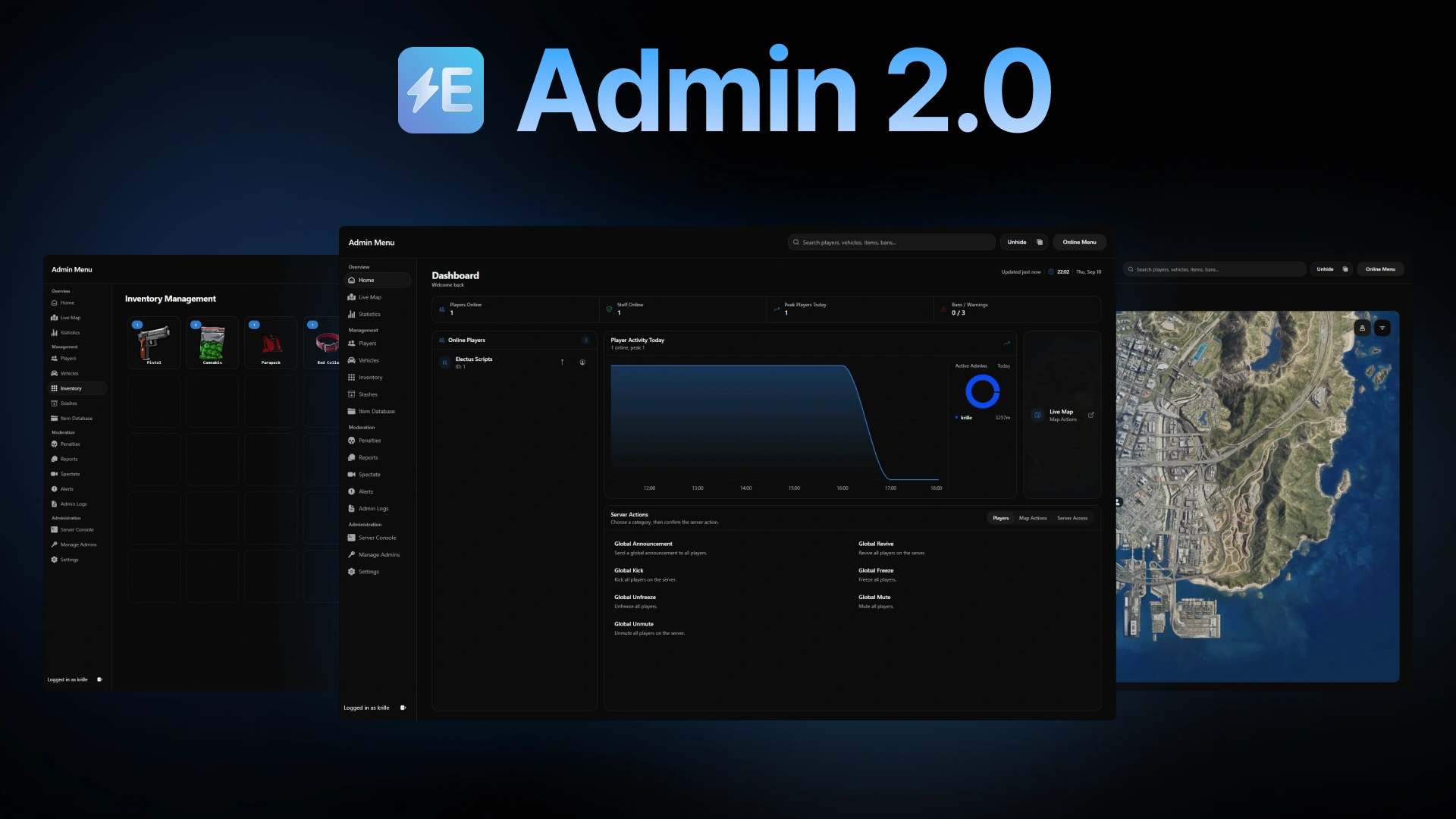Viewport: 1456px width, 819px height.
Task: Click the Pistol item in the Inventory Management window
Action: [154, 343]
